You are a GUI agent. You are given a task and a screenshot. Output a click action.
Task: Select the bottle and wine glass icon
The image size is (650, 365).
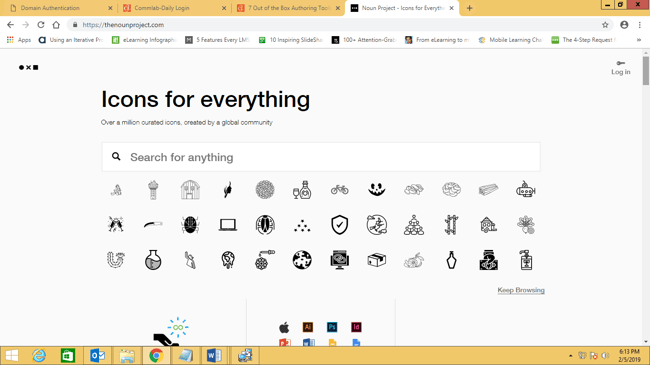(302, 190)
